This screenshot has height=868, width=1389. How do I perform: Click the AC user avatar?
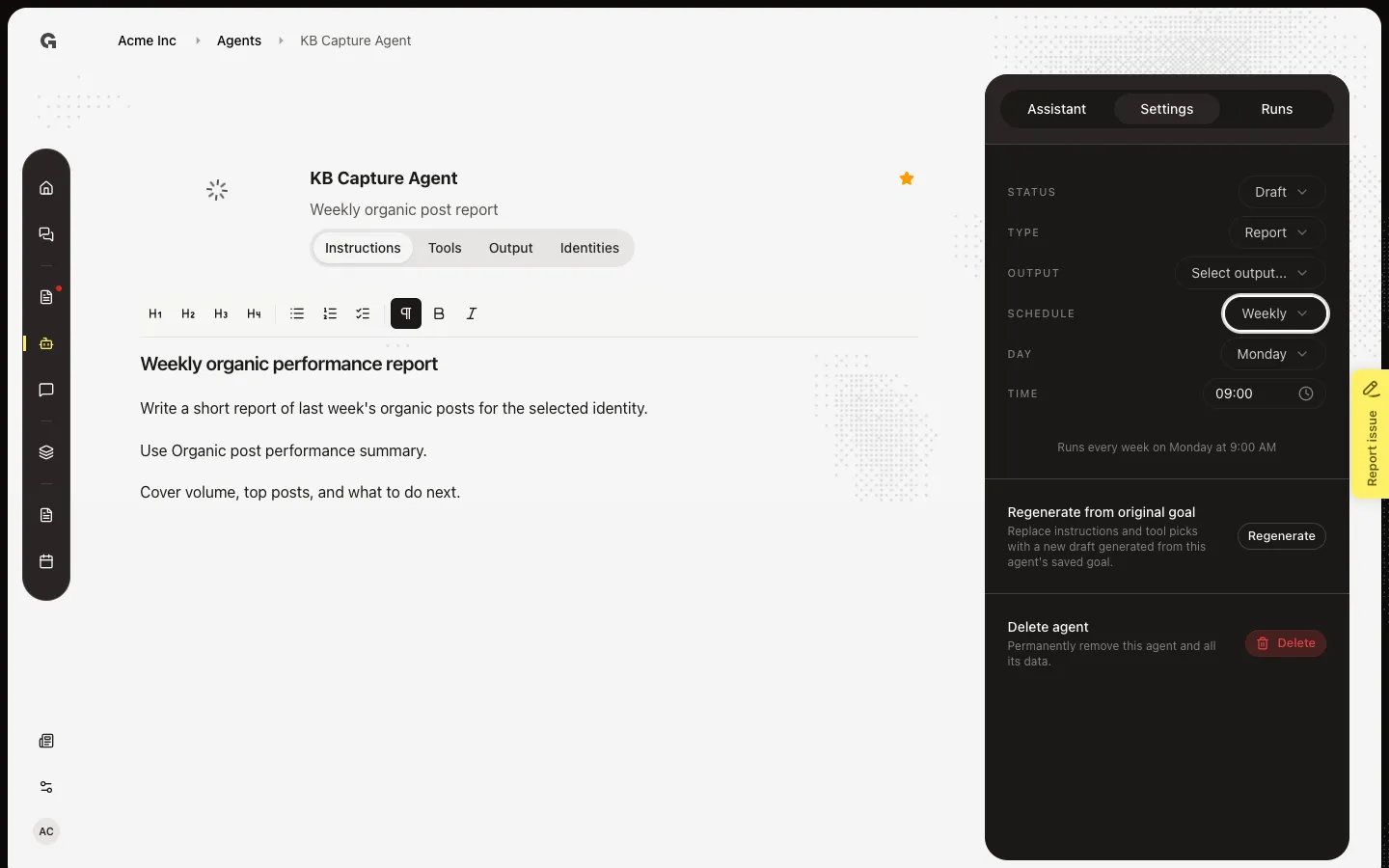click(x=46, y=831)
